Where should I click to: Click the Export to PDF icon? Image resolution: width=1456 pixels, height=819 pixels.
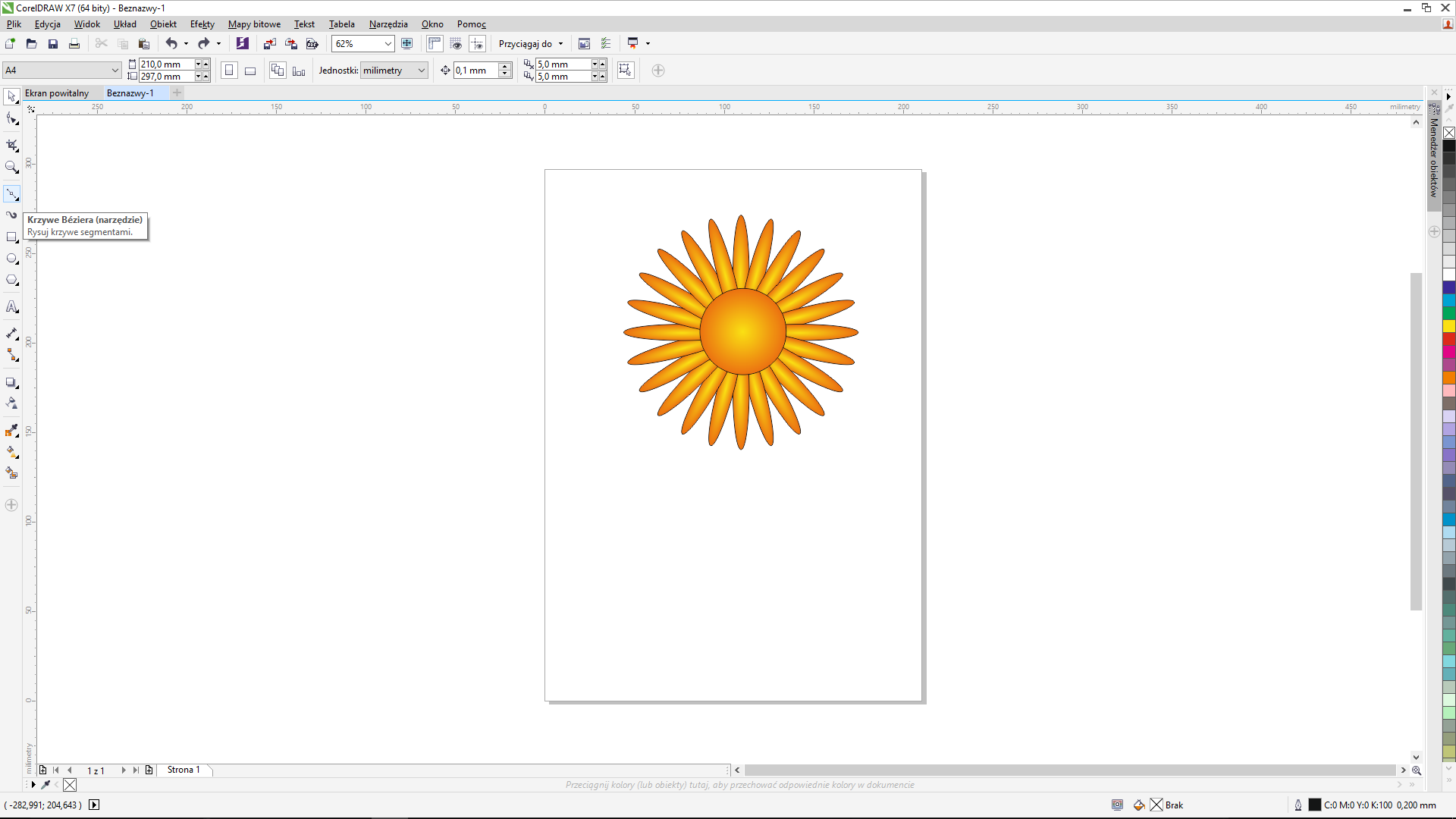[x=312, y=44]
